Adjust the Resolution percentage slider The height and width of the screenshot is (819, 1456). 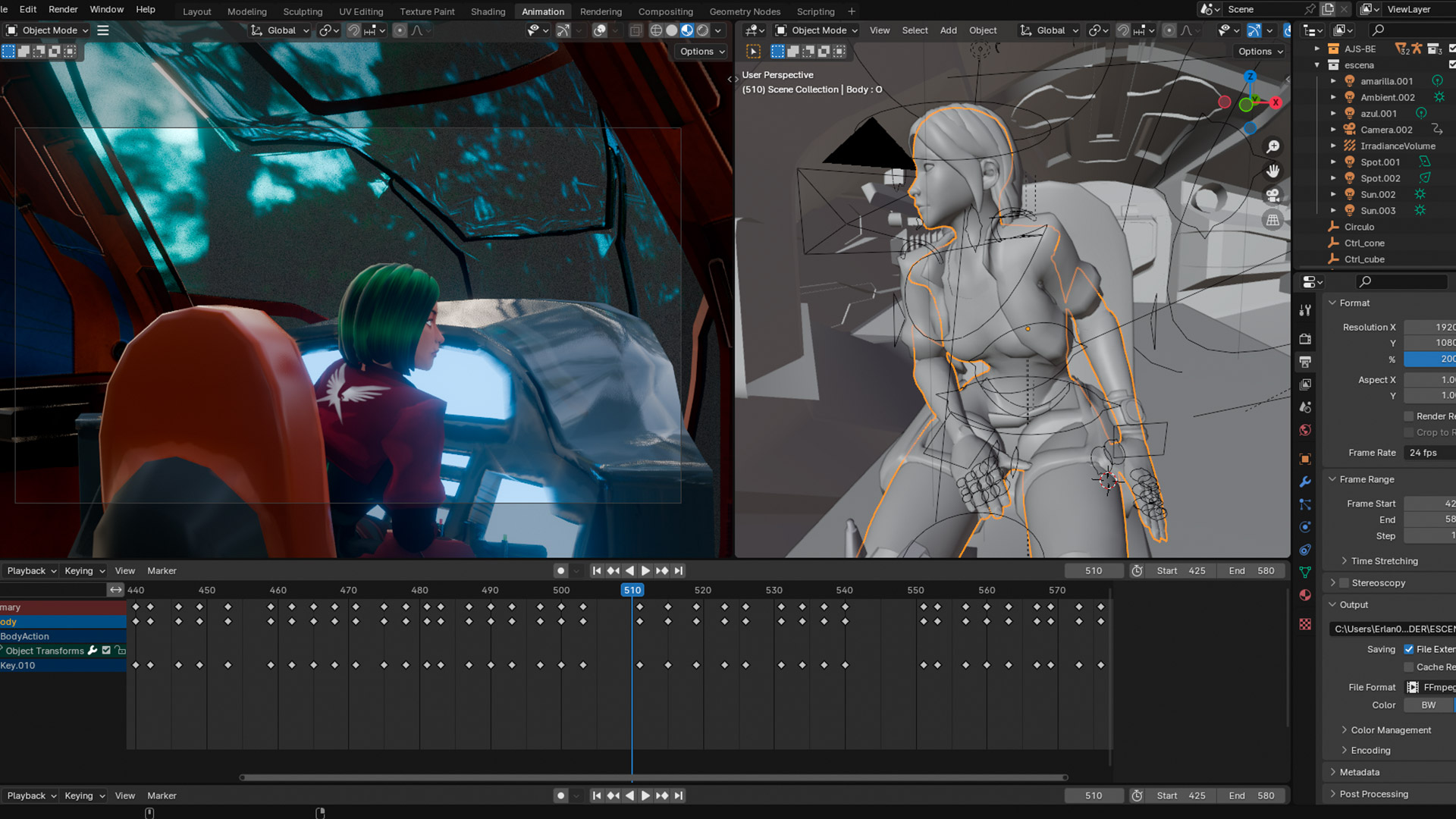pos(1429,359)
